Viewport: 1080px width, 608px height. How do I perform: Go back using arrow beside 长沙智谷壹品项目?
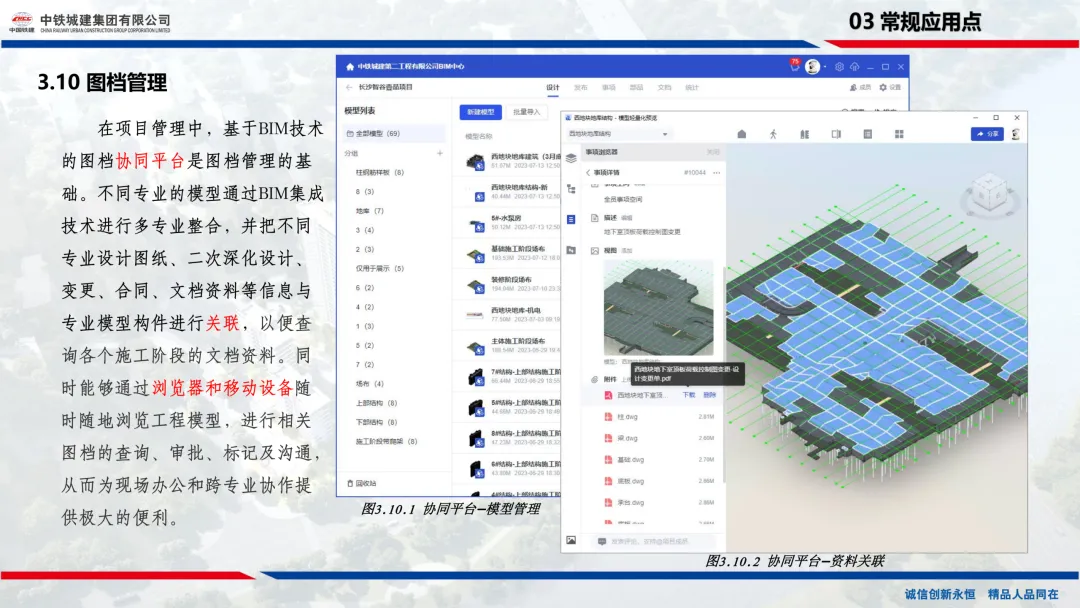click(349, 87)
